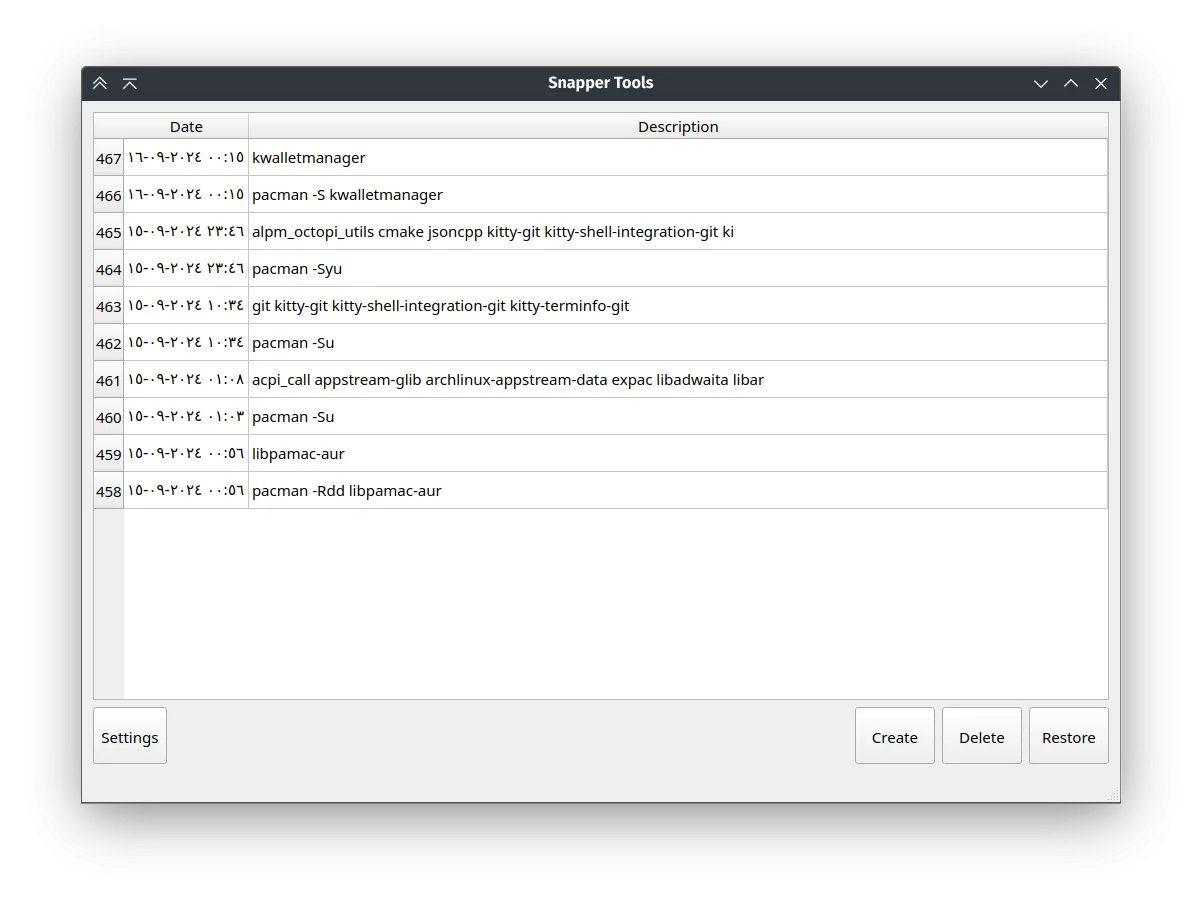Click the Delete button
The width and height of the screenshot is (1204, 901).
point(981,736)
